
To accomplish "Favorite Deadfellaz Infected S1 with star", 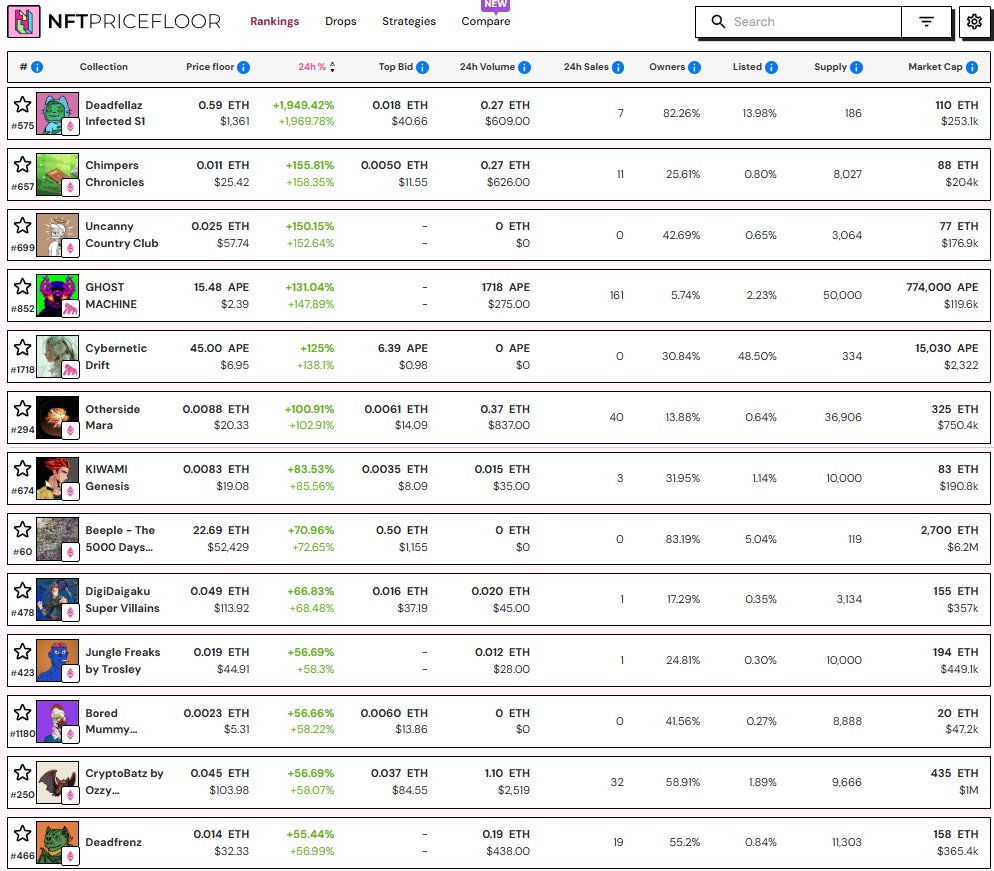I will [22, 104].
